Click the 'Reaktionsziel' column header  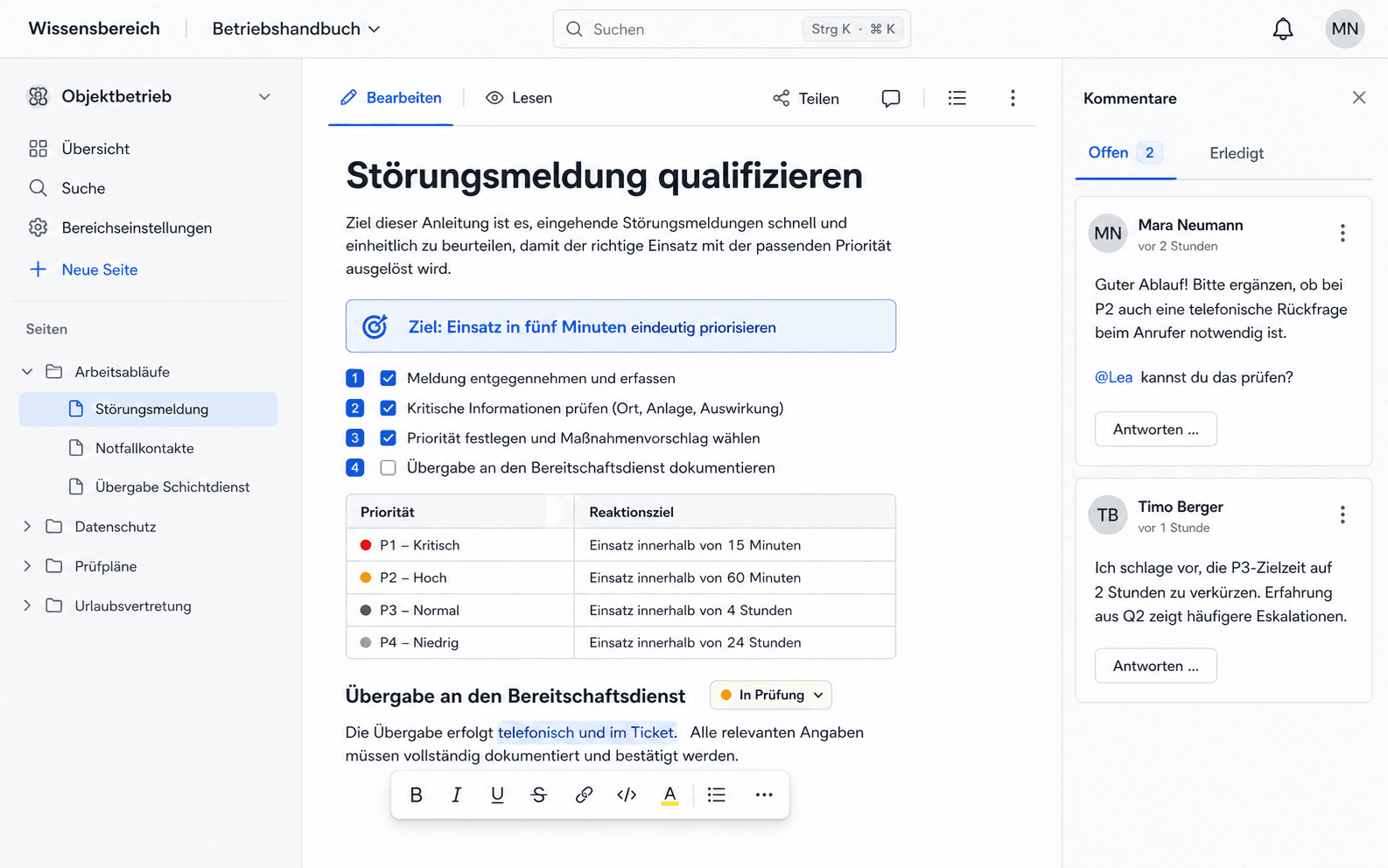click(734, 512)
